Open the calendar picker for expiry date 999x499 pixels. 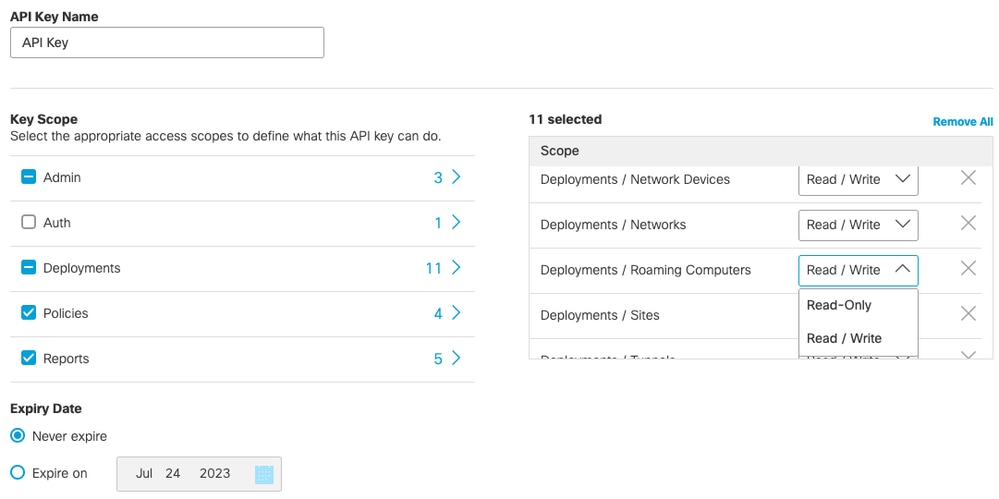[264, 474]
